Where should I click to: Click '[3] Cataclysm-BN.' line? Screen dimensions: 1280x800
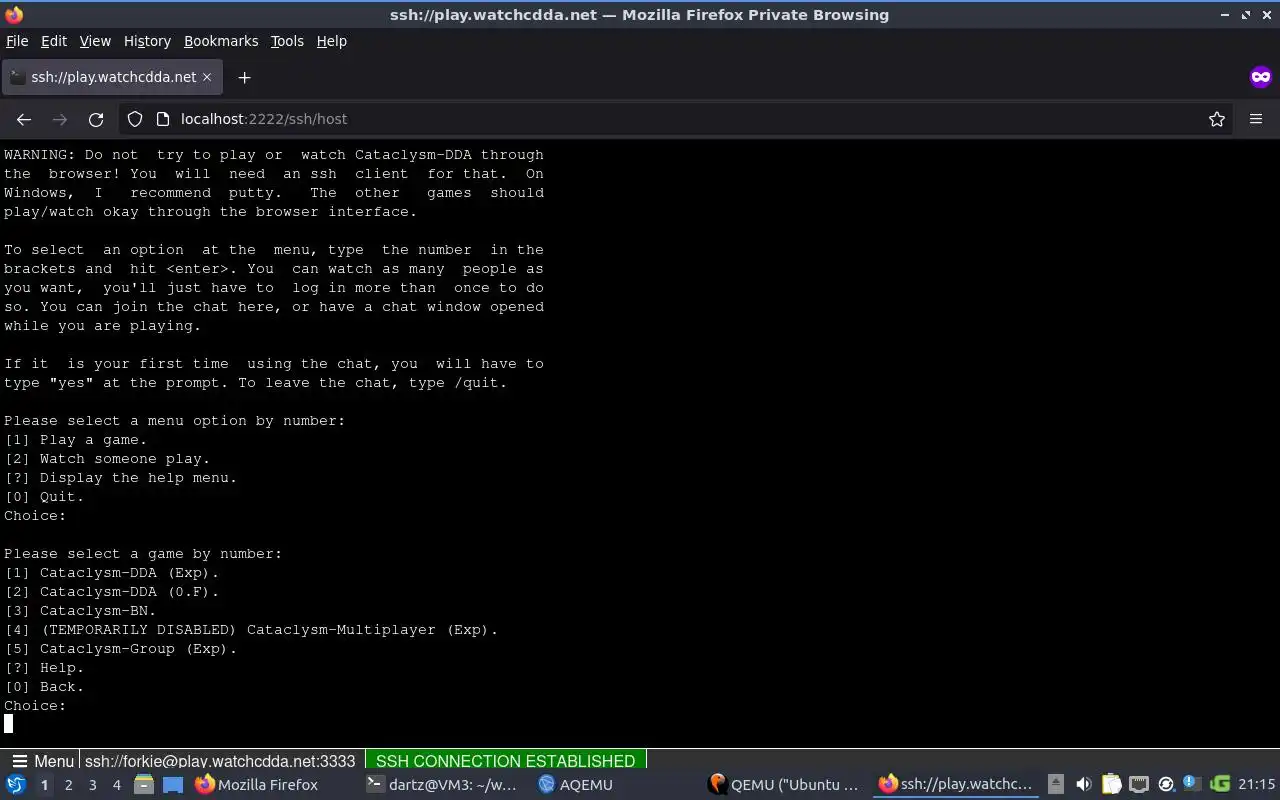click(x=80, y=611)
